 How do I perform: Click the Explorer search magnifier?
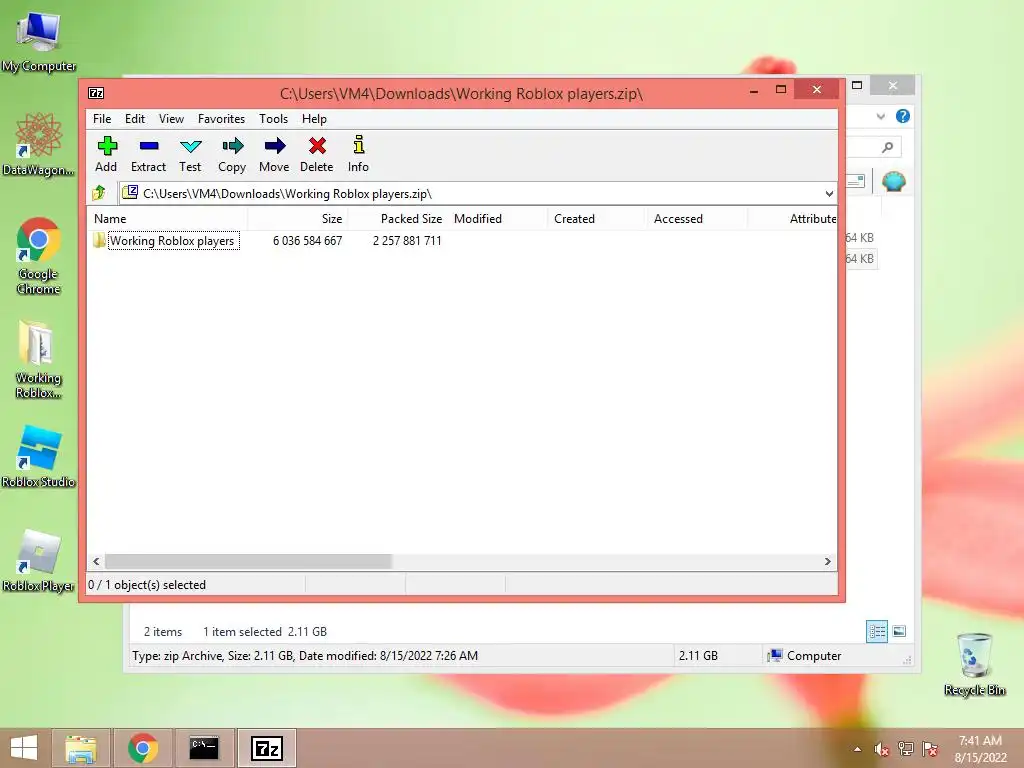[x=888, y=147]
